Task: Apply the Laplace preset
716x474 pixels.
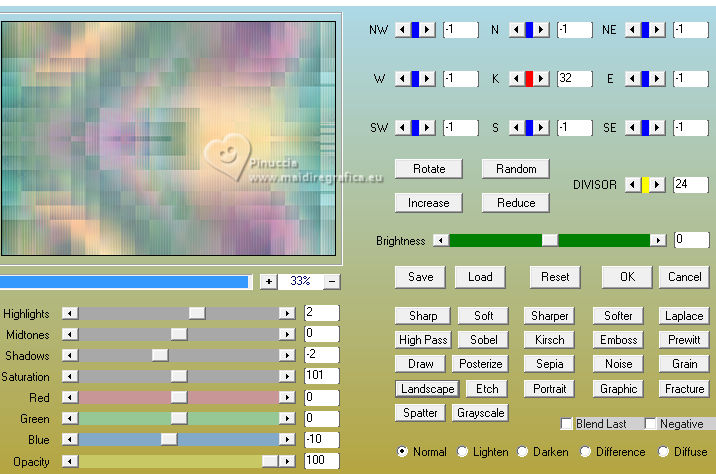Action: point(684,316)
